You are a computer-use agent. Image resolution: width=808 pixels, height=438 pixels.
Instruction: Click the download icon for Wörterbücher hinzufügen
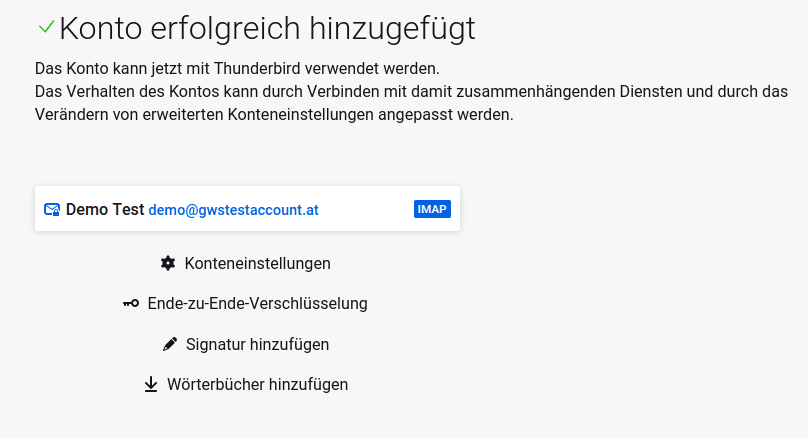151,384
